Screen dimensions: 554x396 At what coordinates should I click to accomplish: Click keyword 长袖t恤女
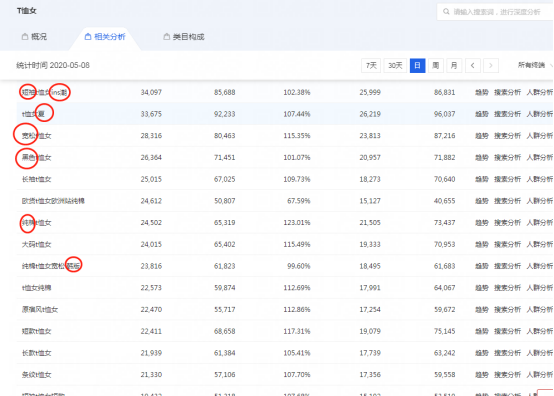tap(36, 179)
